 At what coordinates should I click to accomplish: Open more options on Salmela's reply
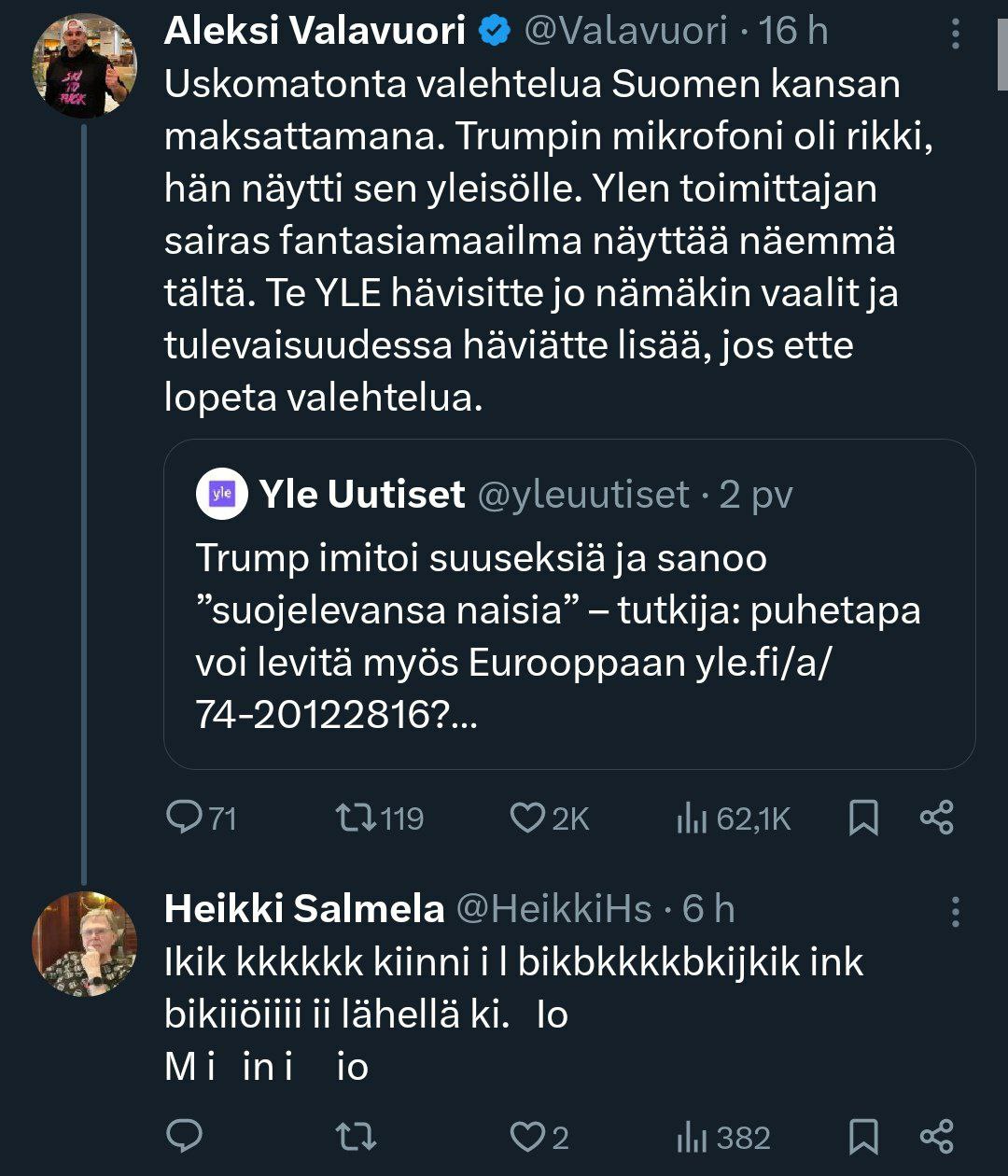[955, 912]
